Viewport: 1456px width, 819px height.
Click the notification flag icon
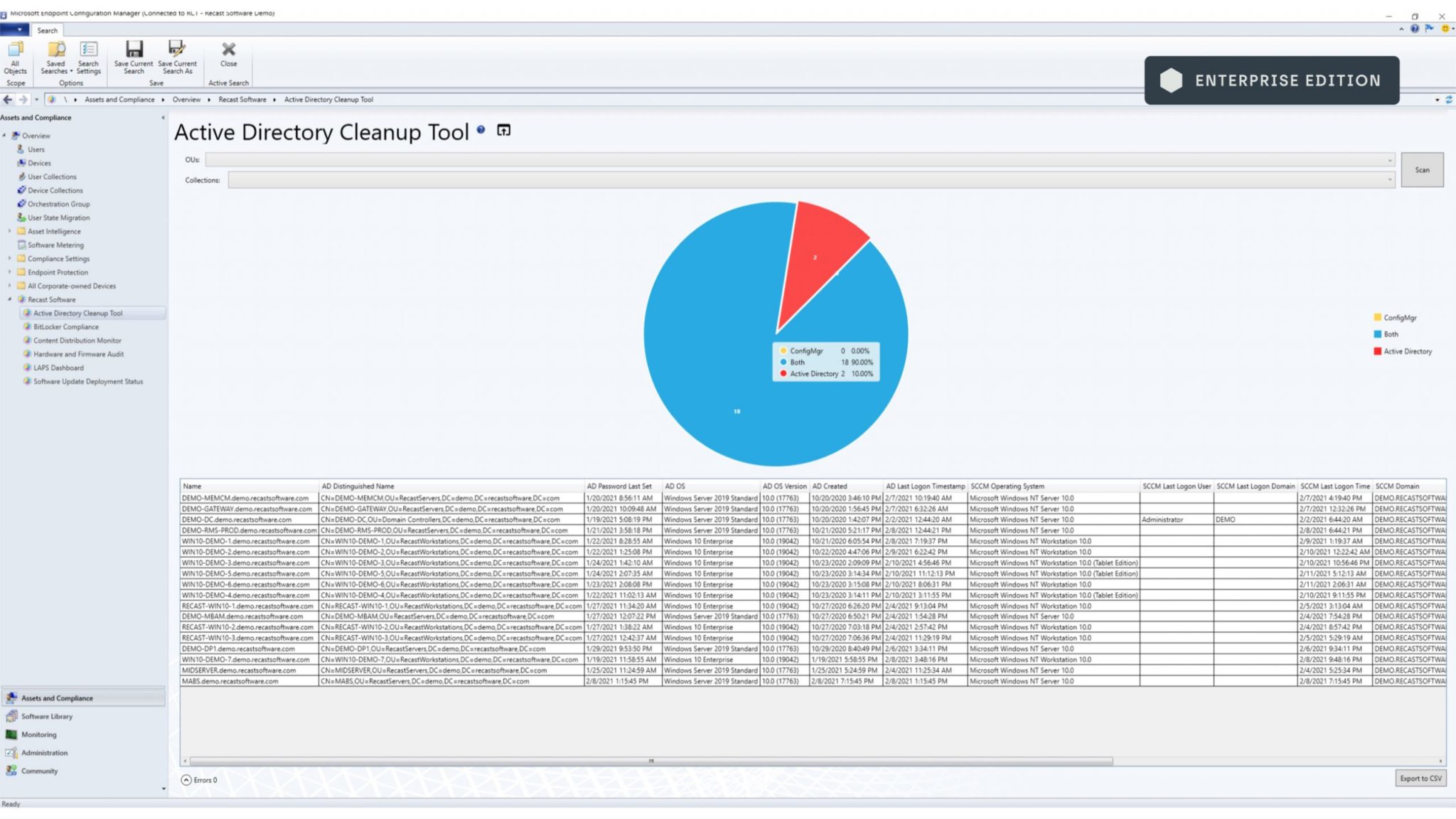pyautogui.click(x=1429, y=28)
